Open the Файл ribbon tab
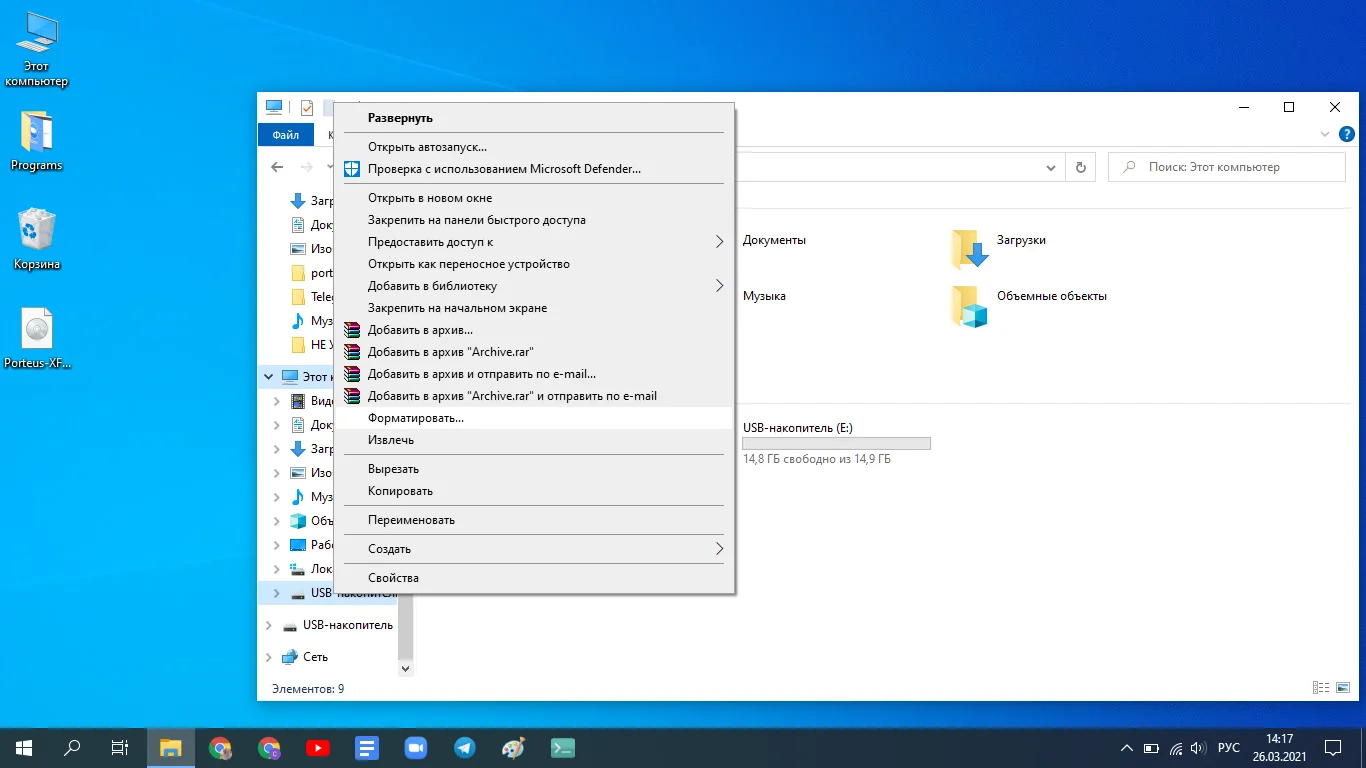Image resolution: width=1366 pixels, height=768 pixels. point(285,135)
